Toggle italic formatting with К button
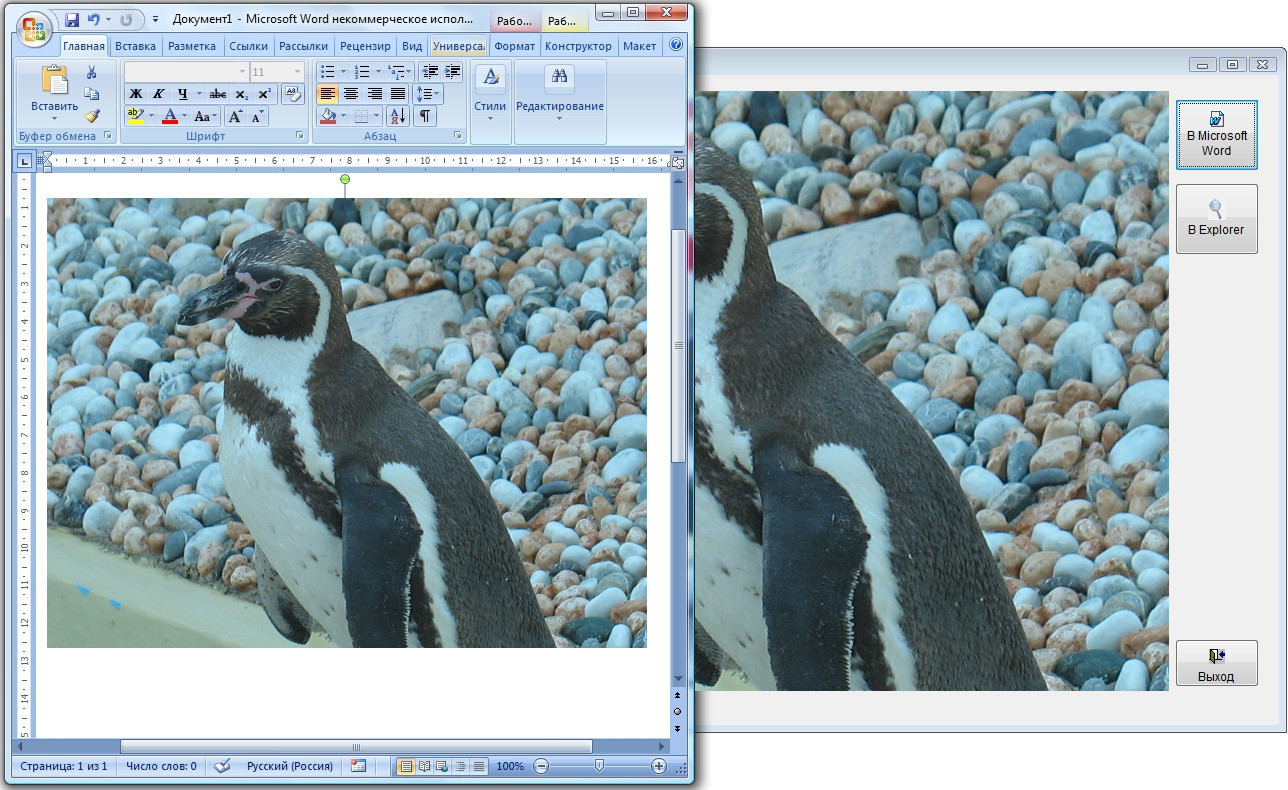This screenshot has width=1288, height=790. 158,94
